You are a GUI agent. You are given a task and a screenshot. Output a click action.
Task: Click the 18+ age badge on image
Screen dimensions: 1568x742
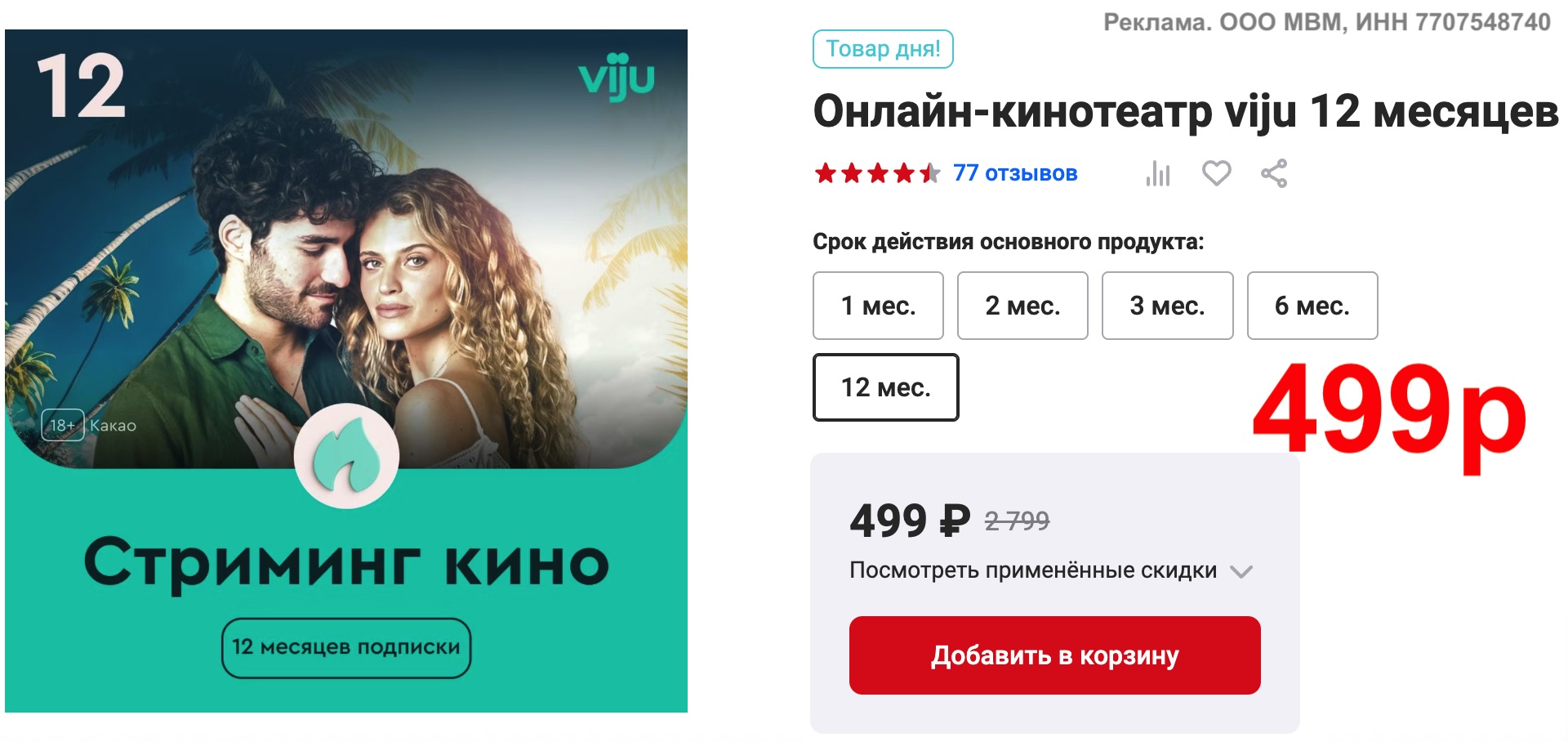tap(63, 425)
